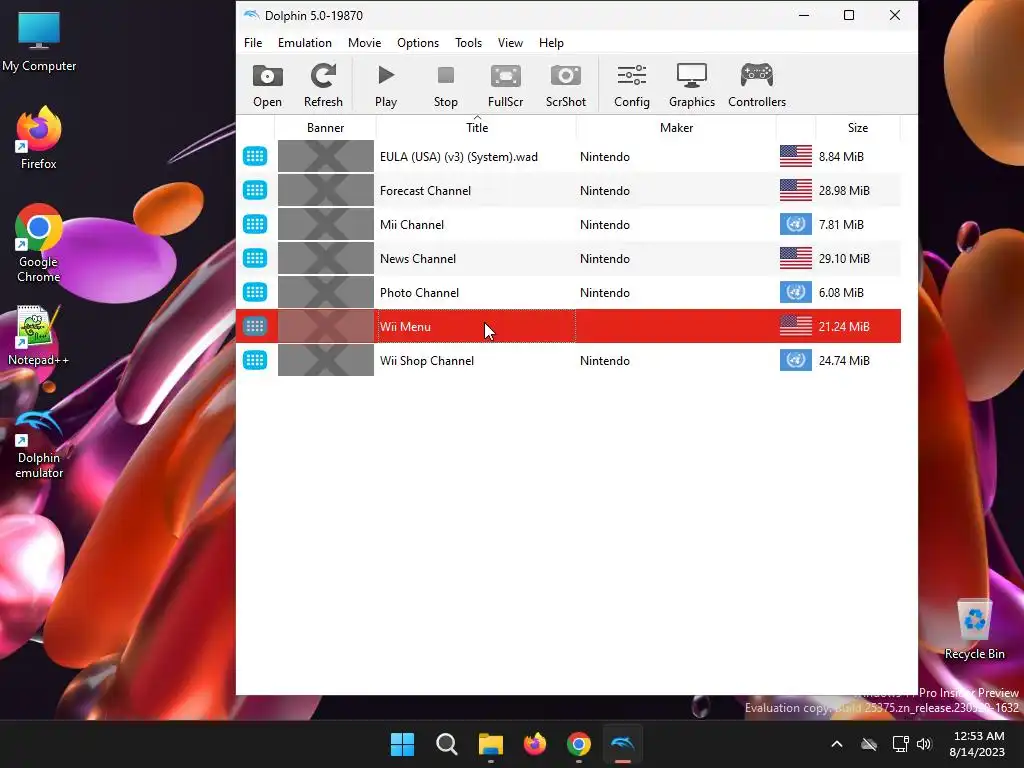Open the Windows Start menu
Viewport: 1024px width, 768px height.
[402, 744]
